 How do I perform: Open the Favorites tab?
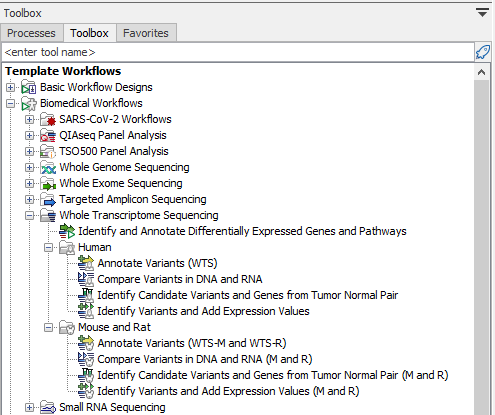146,33
